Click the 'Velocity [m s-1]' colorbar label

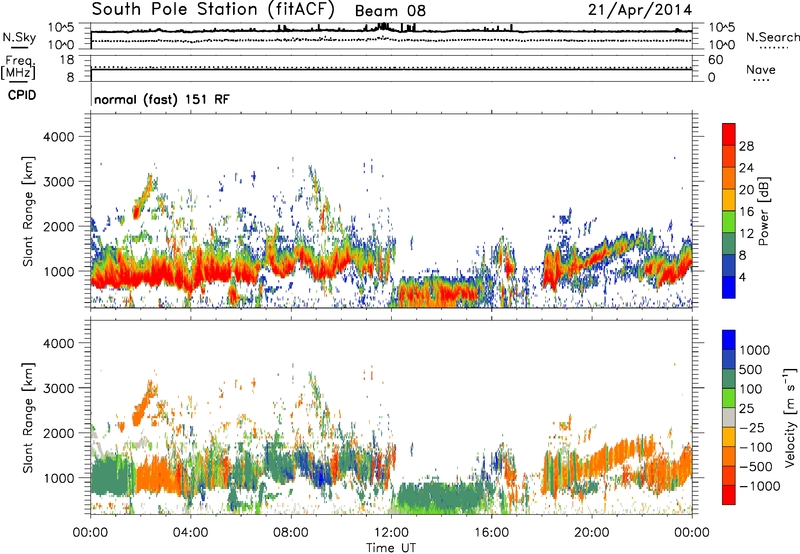(x=790, y=417)
